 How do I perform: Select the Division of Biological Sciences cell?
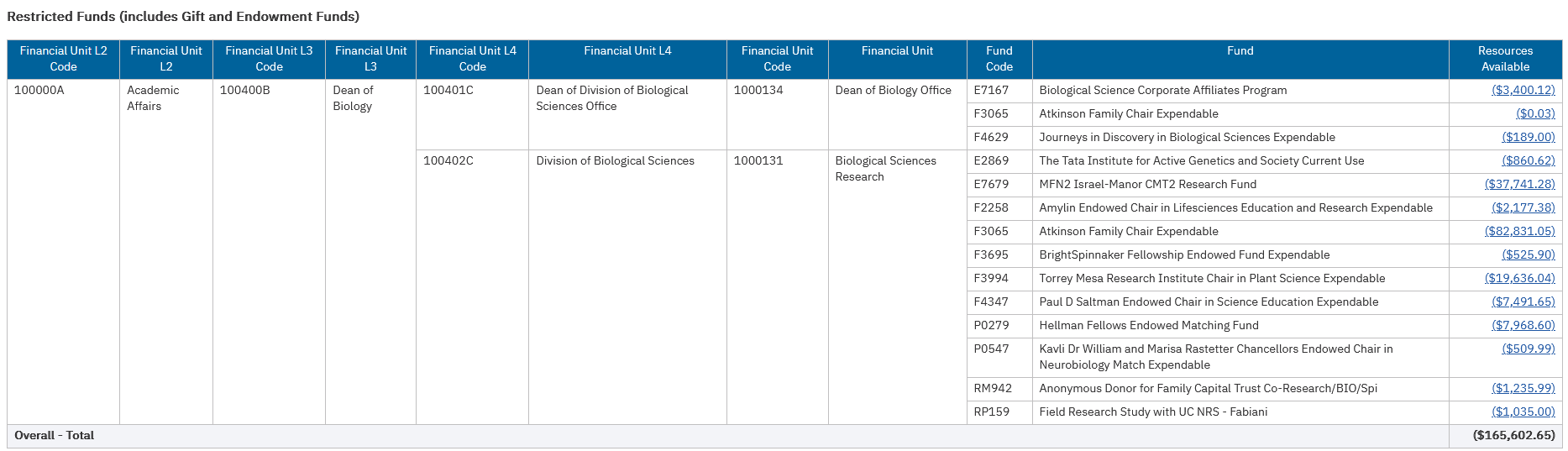click(x=615, y=160)
